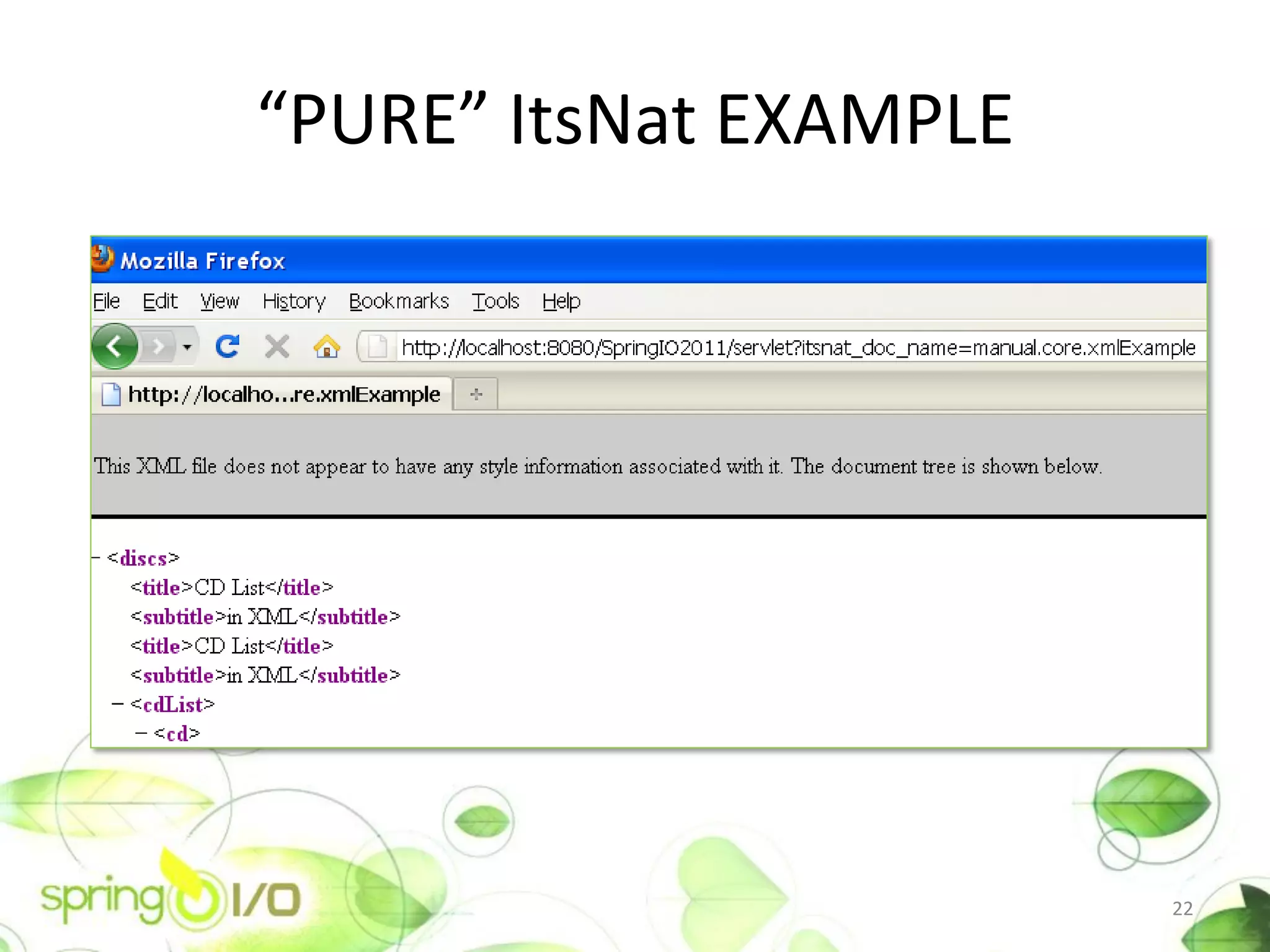The height and width of the screenshot is (952, 1270).
Task: Open the Tools menu
Action: click(x=495, y=301)
